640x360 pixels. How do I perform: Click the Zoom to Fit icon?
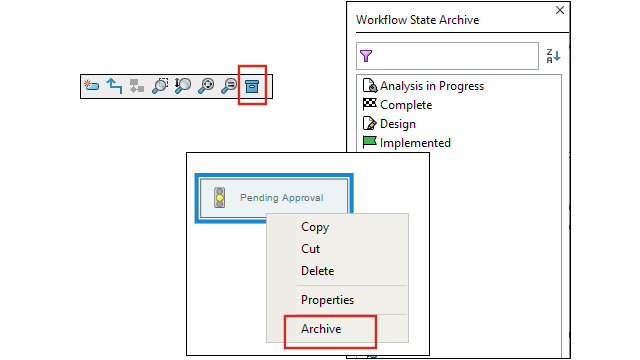(x=206, y=86)
